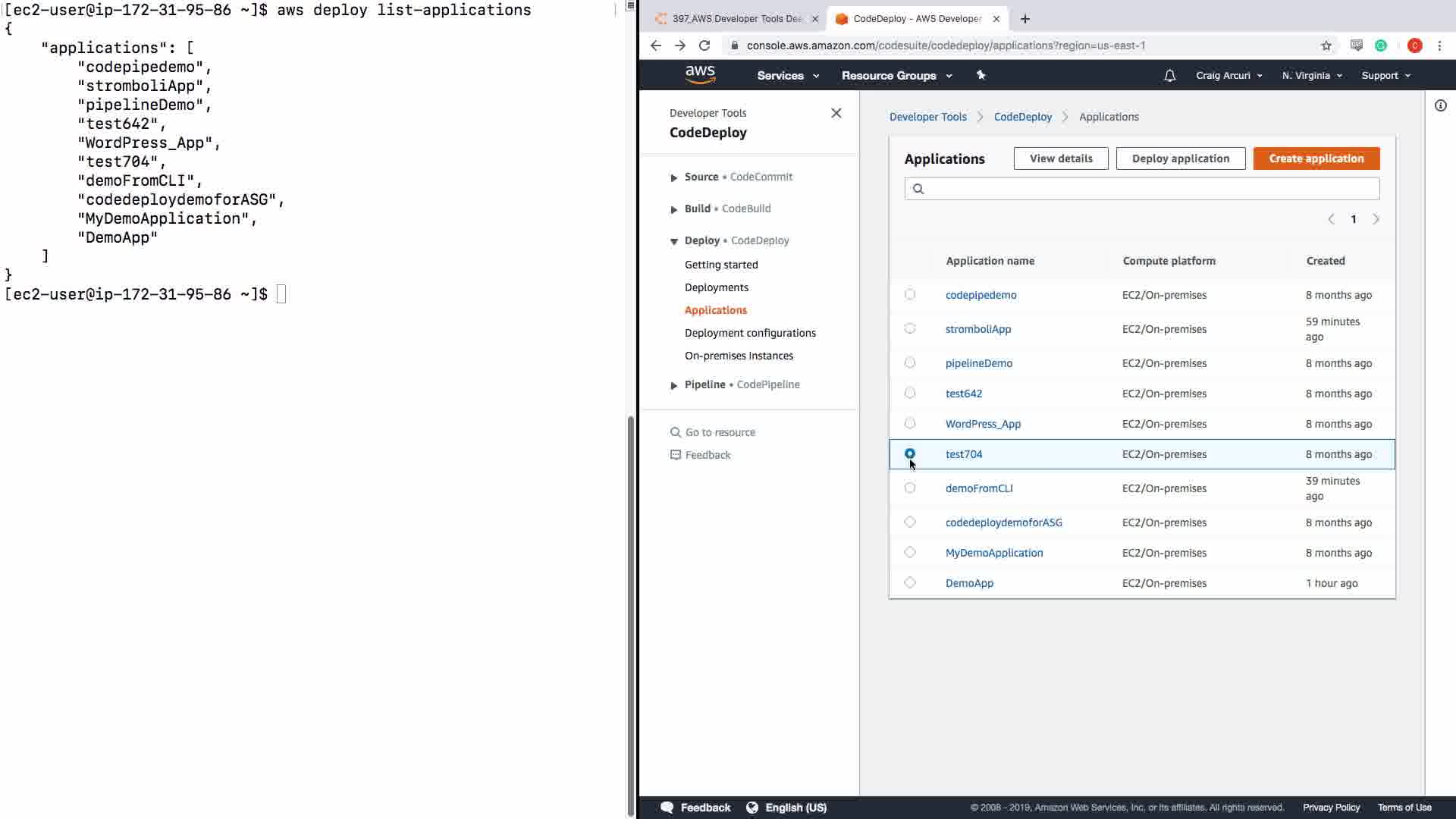Open the stromboliApp application link
Image resolution: width=1456 pixels, height=819 pixels.
tap(977, 329)
